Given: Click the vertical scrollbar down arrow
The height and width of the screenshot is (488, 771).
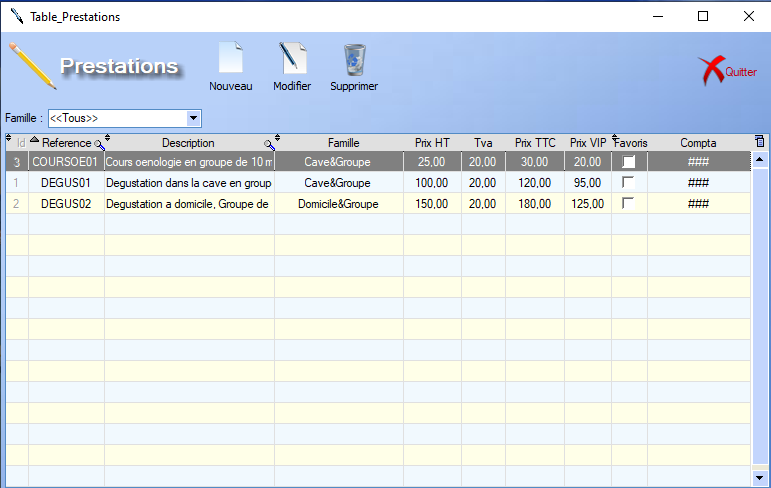Looking at the screenshot, I should [760, 477].
